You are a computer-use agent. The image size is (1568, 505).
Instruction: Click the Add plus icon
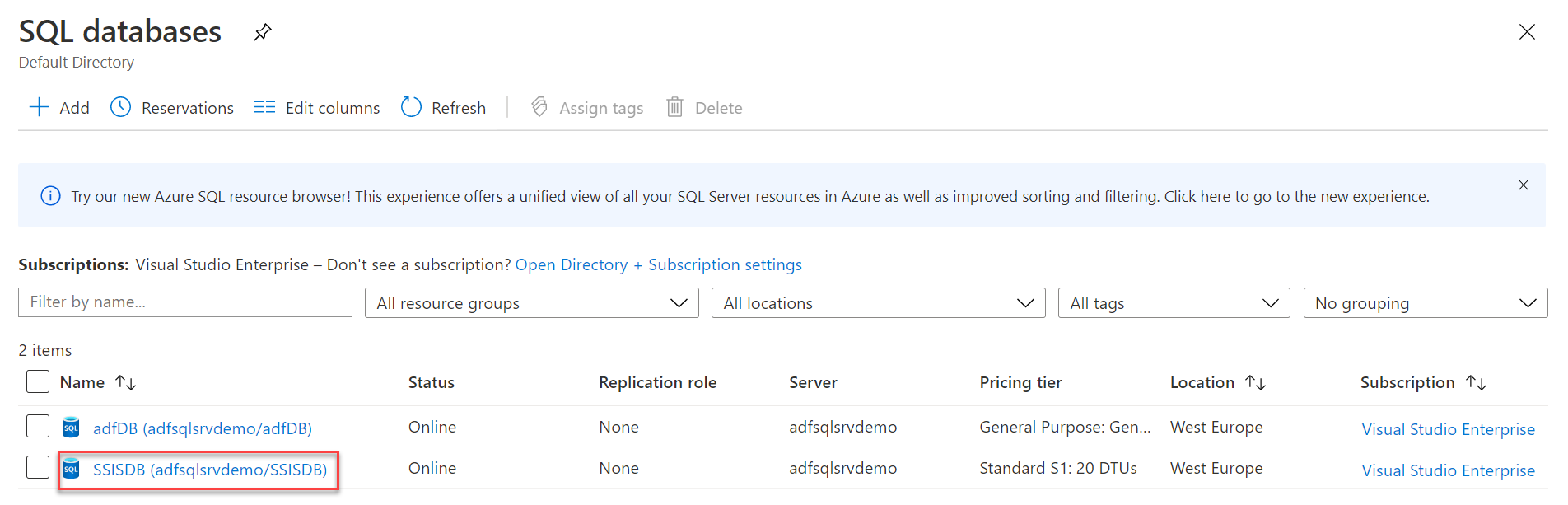coord(39,107)
